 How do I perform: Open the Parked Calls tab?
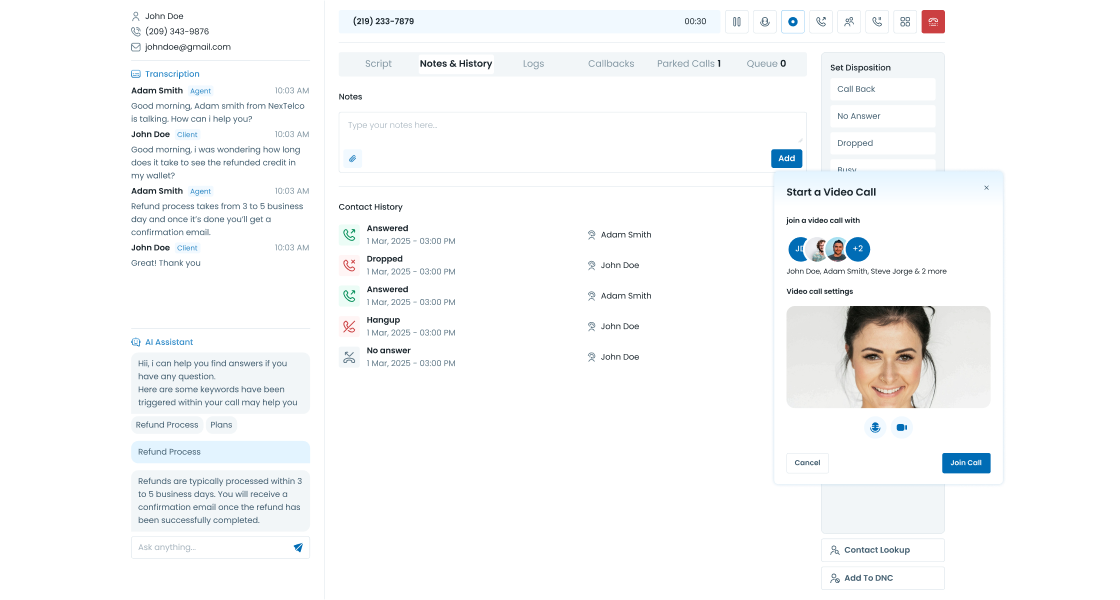[x=688, y=64]
